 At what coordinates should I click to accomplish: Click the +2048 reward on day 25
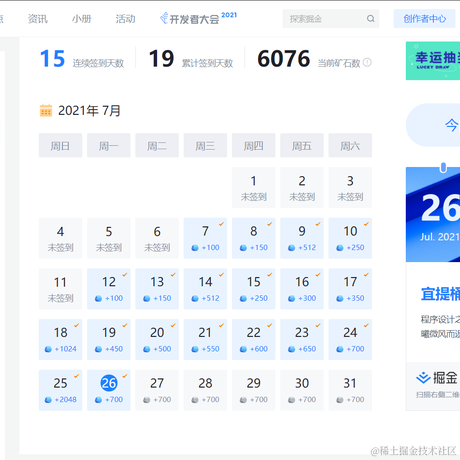click(66, 400)
